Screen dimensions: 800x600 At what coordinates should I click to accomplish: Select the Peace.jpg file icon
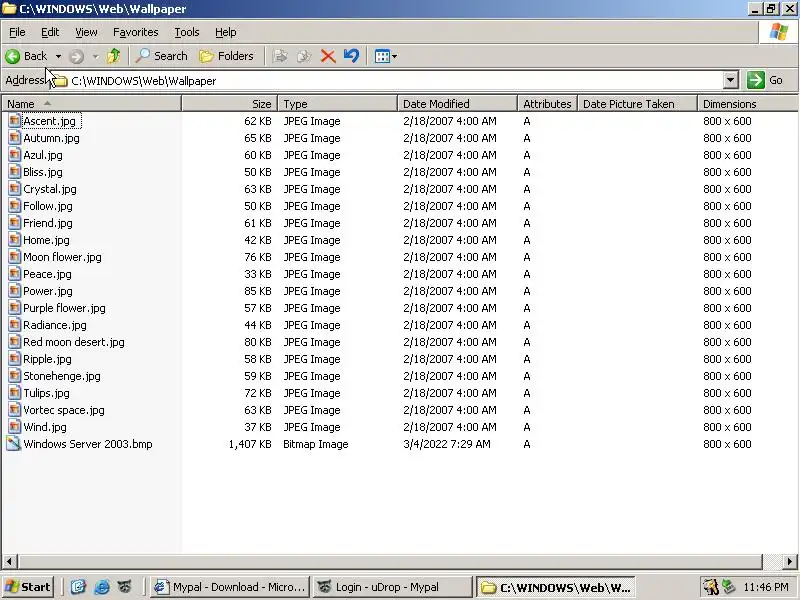point(14,274)
